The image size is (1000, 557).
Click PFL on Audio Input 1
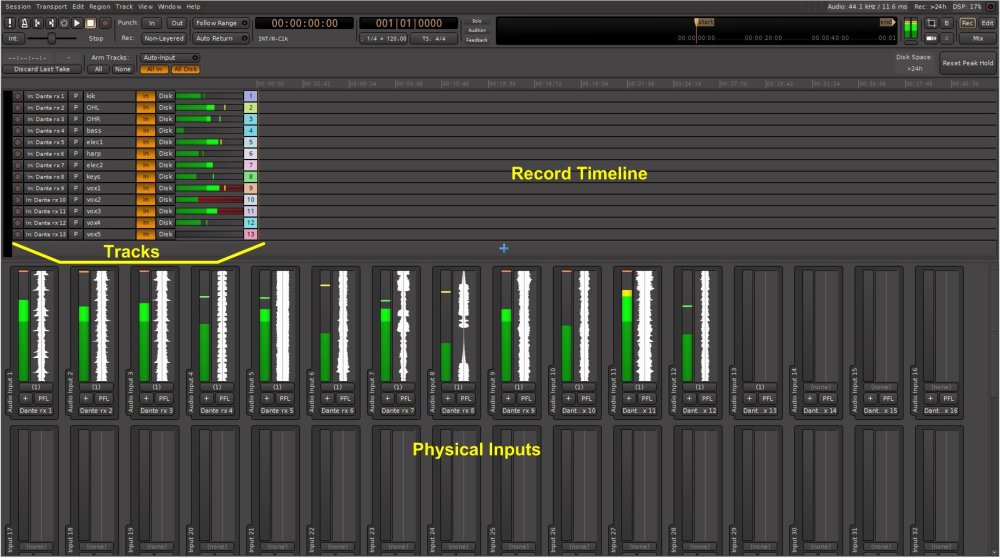coord(43,398)
